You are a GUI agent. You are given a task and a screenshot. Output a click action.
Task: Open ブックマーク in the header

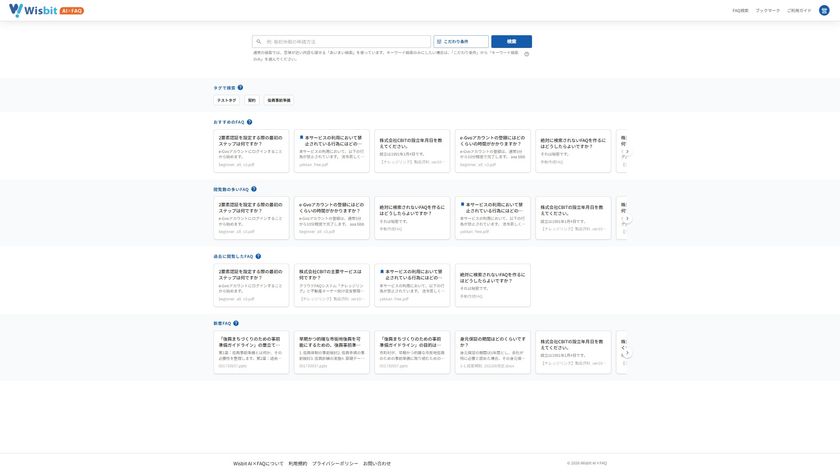(x=768, y=11)
